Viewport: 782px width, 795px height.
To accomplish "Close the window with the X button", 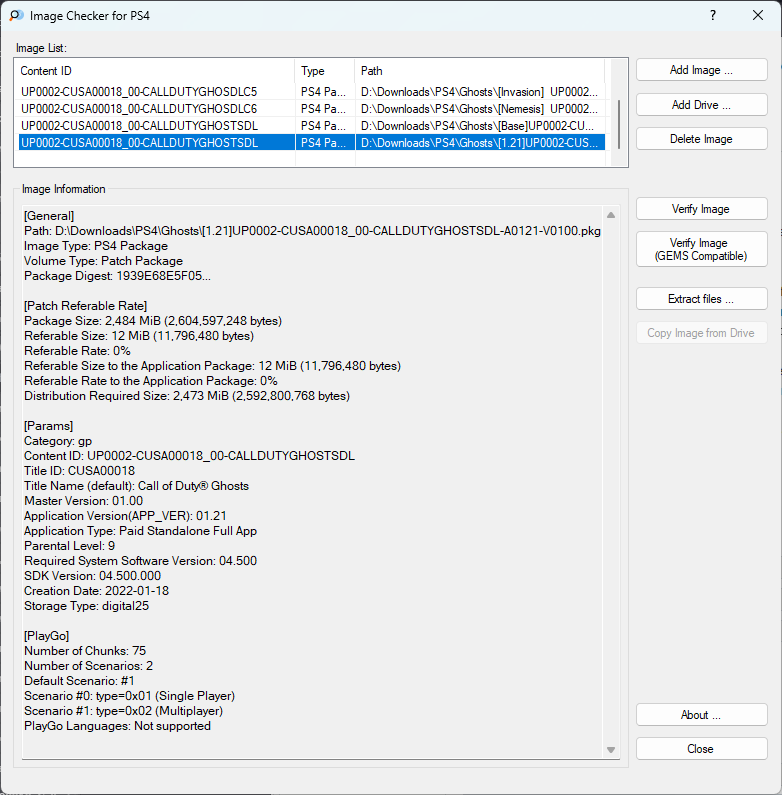I will tap(758, 15).
